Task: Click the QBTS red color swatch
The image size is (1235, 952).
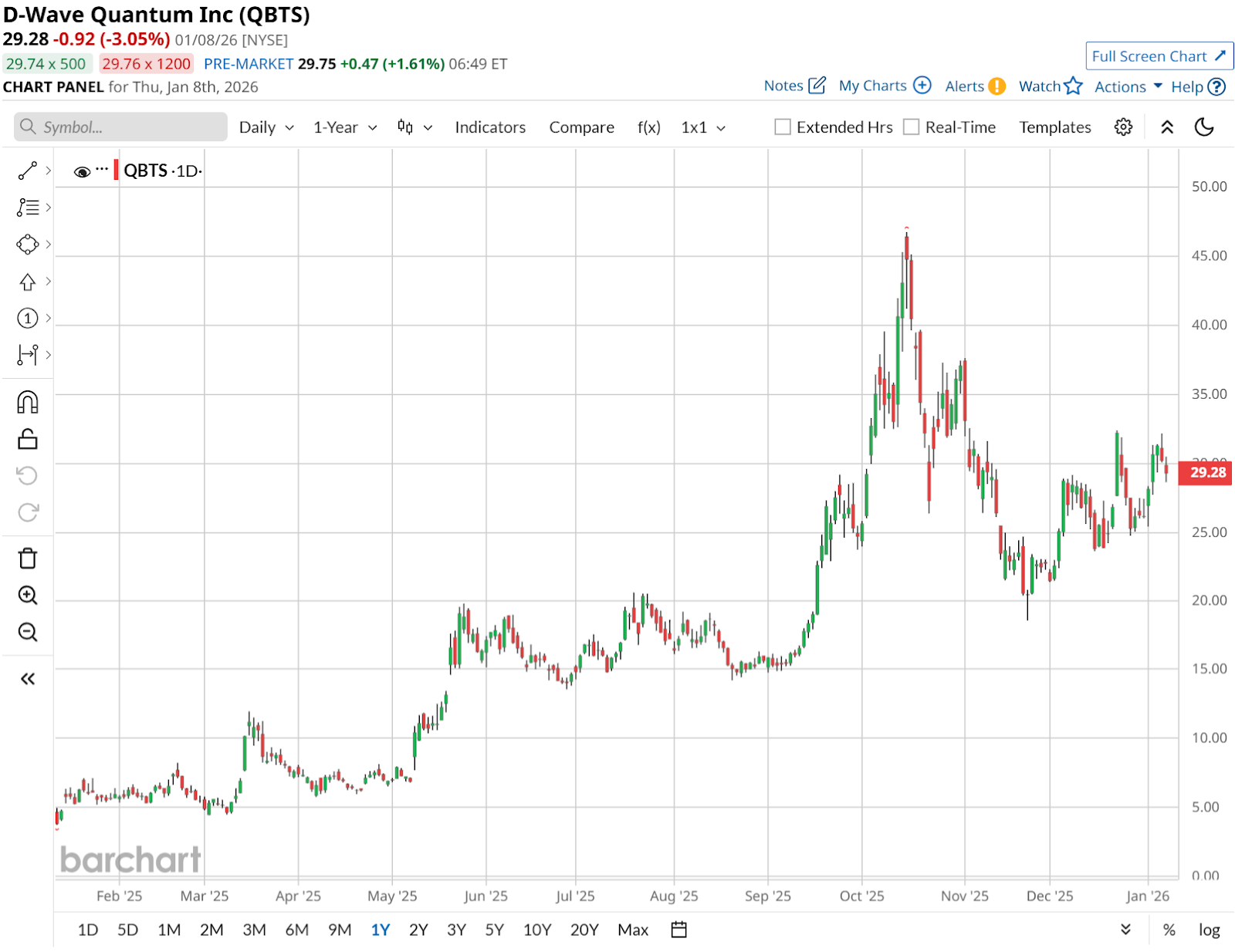Action: tap(116, 170)
